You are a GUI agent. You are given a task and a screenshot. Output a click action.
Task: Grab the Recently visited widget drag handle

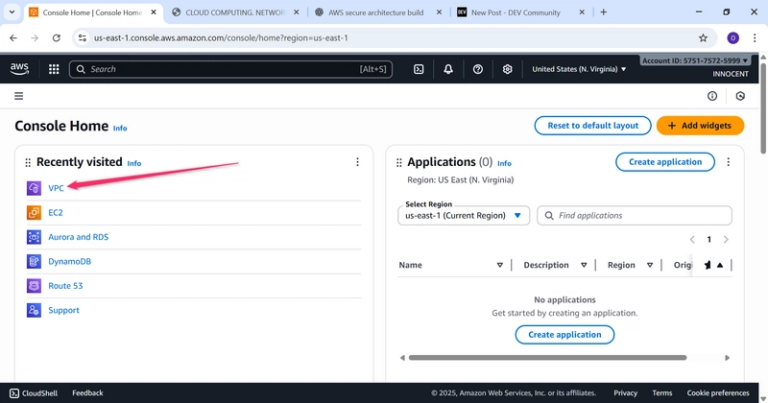point(28,163)
